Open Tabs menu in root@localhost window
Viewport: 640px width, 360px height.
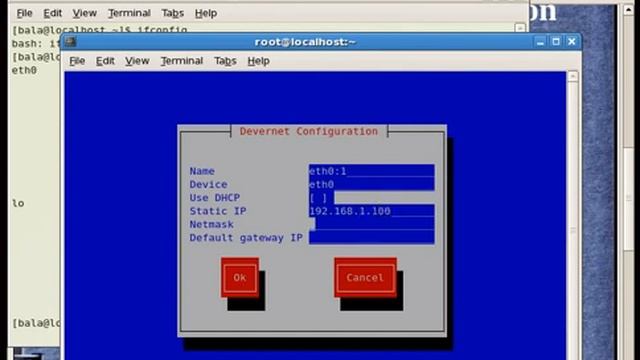pyautogui.click(x=225, y=61)
